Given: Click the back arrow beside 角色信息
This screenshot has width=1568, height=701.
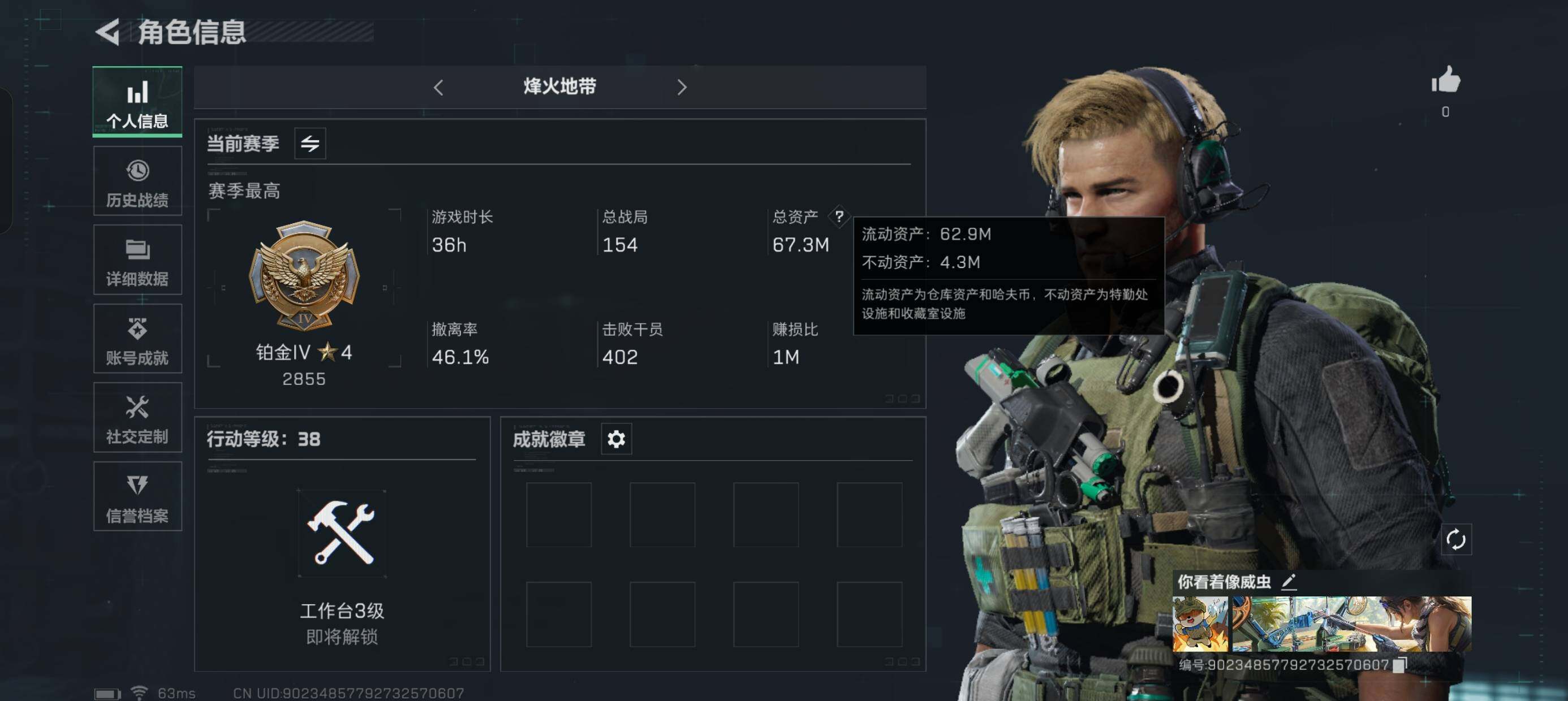Looking at the screenshot, I should [109, 32].
